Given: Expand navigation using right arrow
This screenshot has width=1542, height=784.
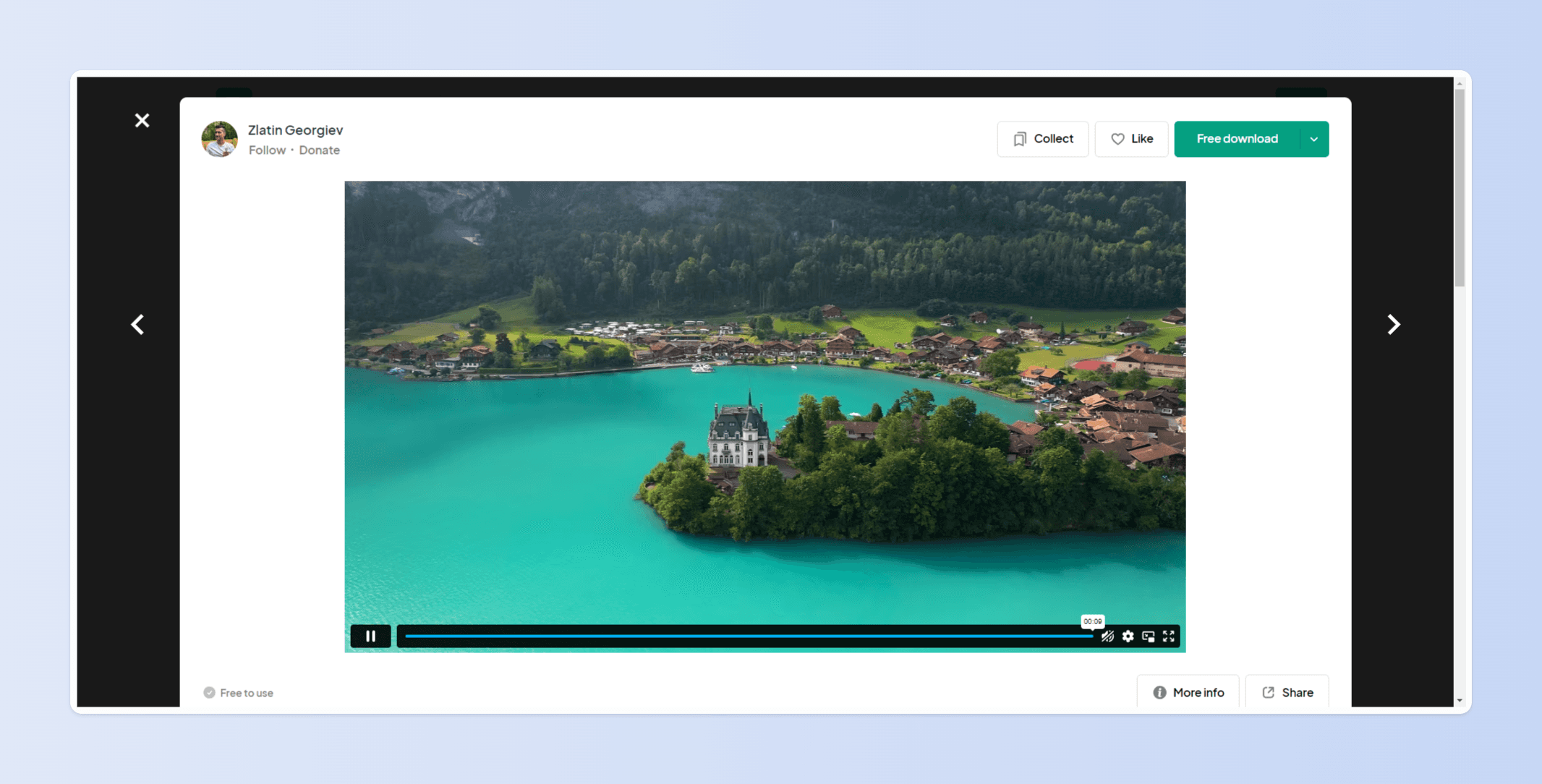Looking at the screenshot, I should [x=1394, y=324].
